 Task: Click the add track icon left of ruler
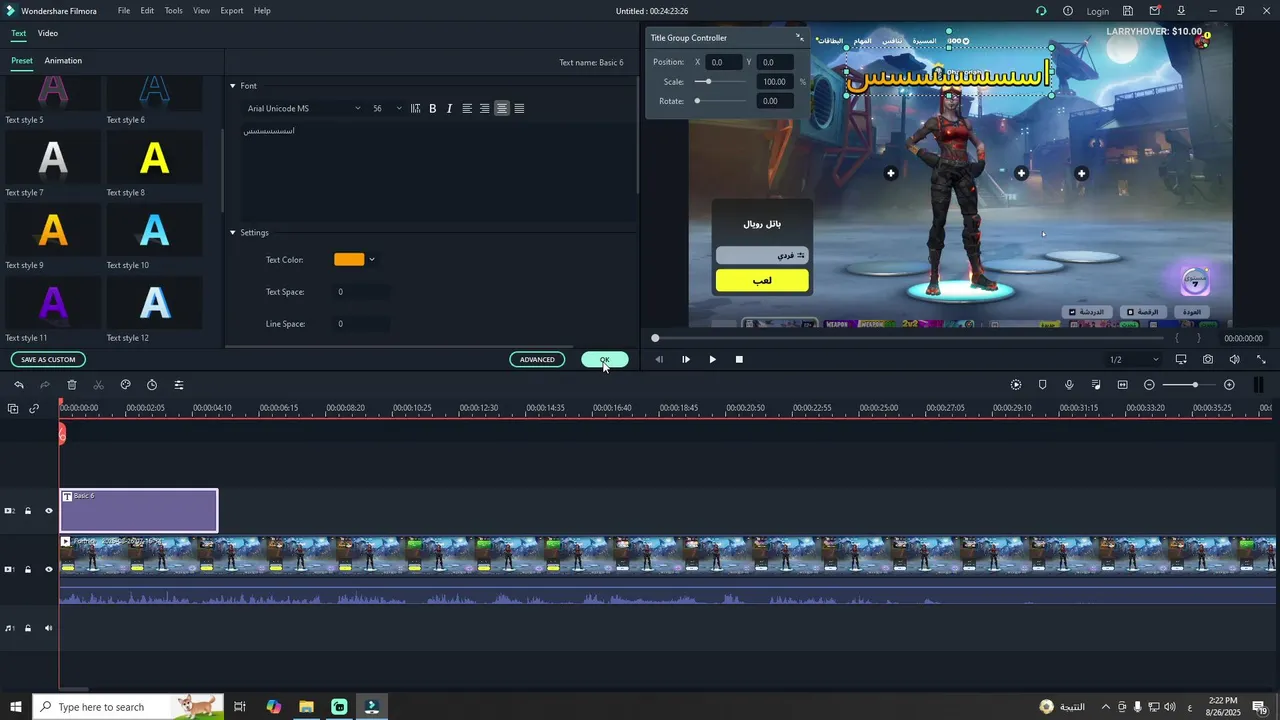(13, 408)
